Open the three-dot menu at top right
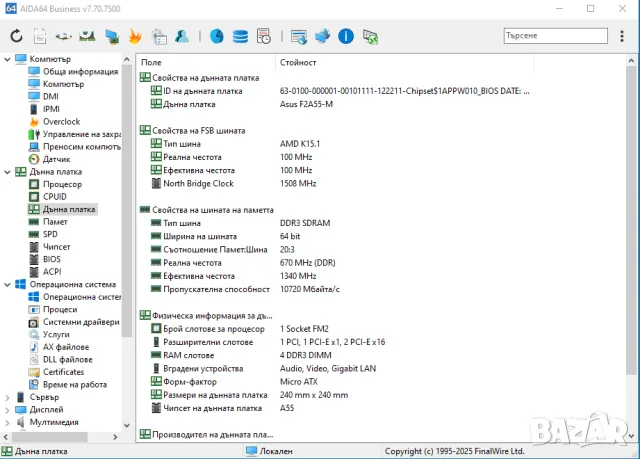This screenshot has height=459, width=640. pyautogui.click(x=622, y=36)
